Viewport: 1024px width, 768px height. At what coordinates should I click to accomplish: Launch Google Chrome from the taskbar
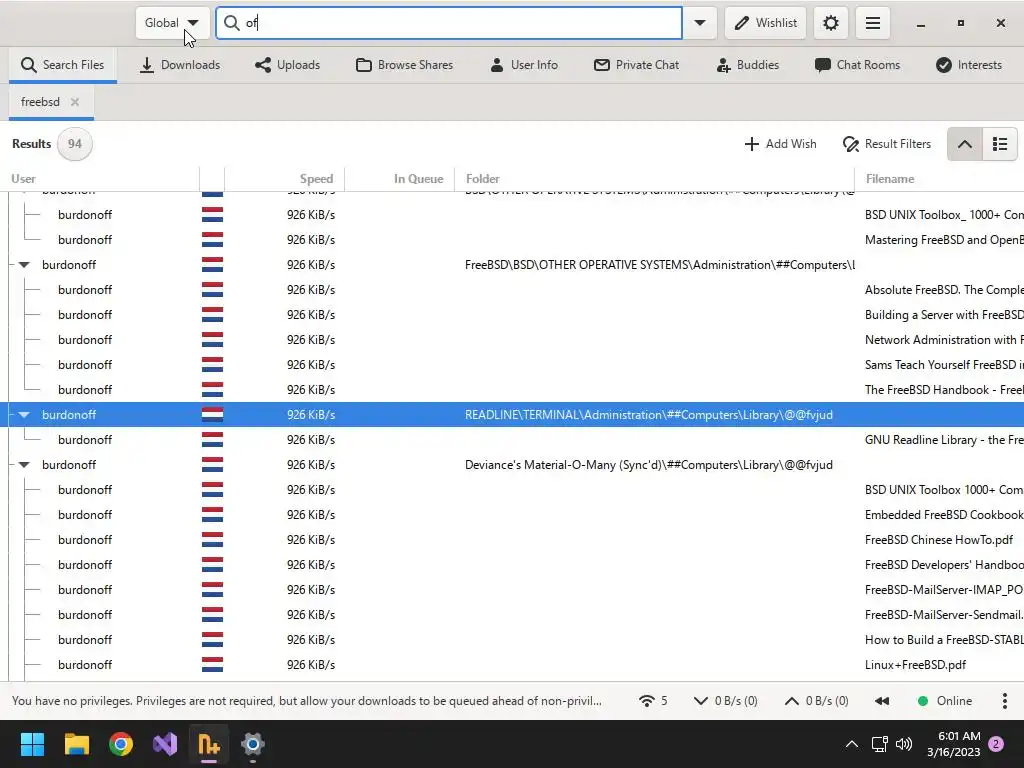tap(121, 744)
